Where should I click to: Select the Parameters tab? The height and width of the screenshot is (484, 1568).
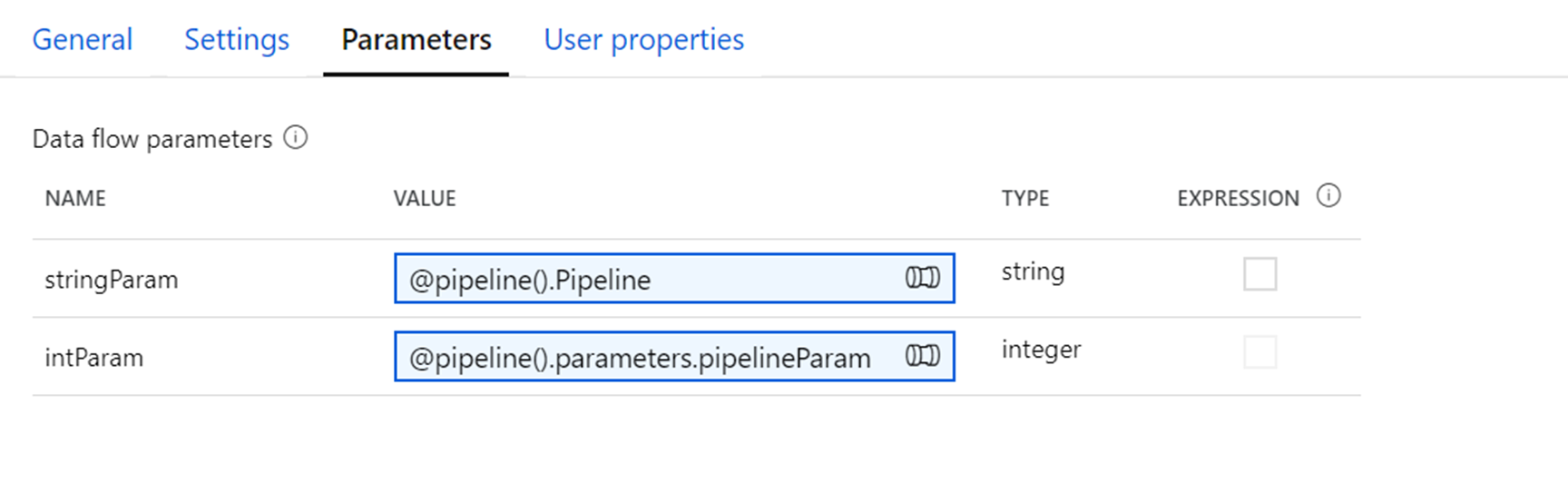click(416, 40)
